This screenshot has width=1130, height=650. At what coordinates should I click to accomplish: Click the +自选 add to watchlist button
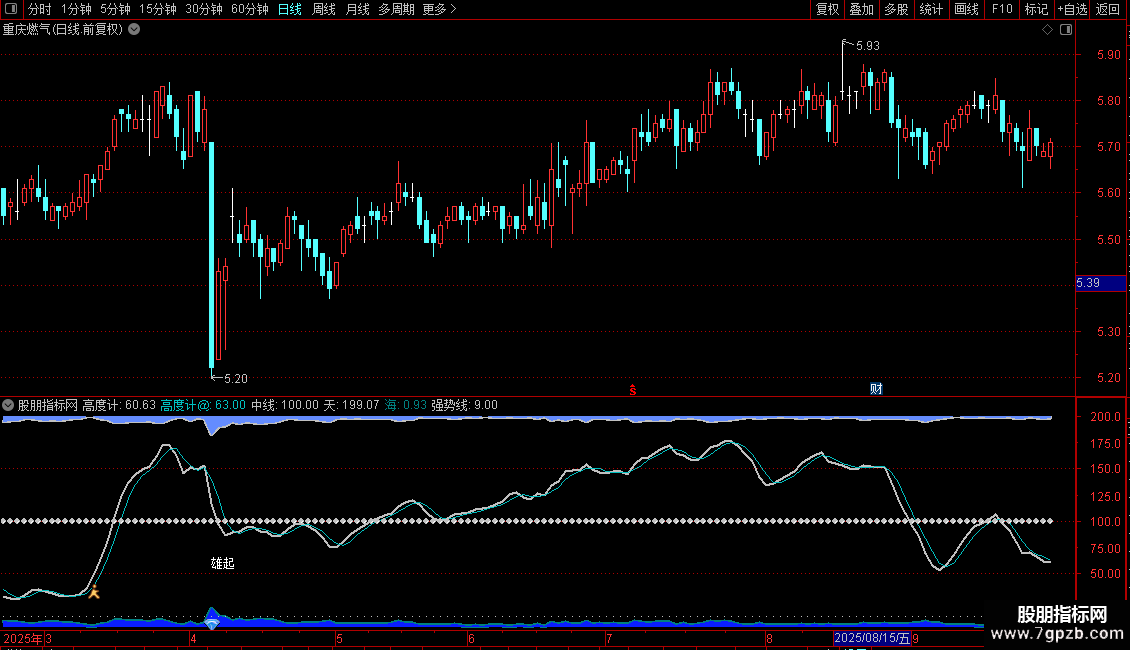tap(1071, 9)
